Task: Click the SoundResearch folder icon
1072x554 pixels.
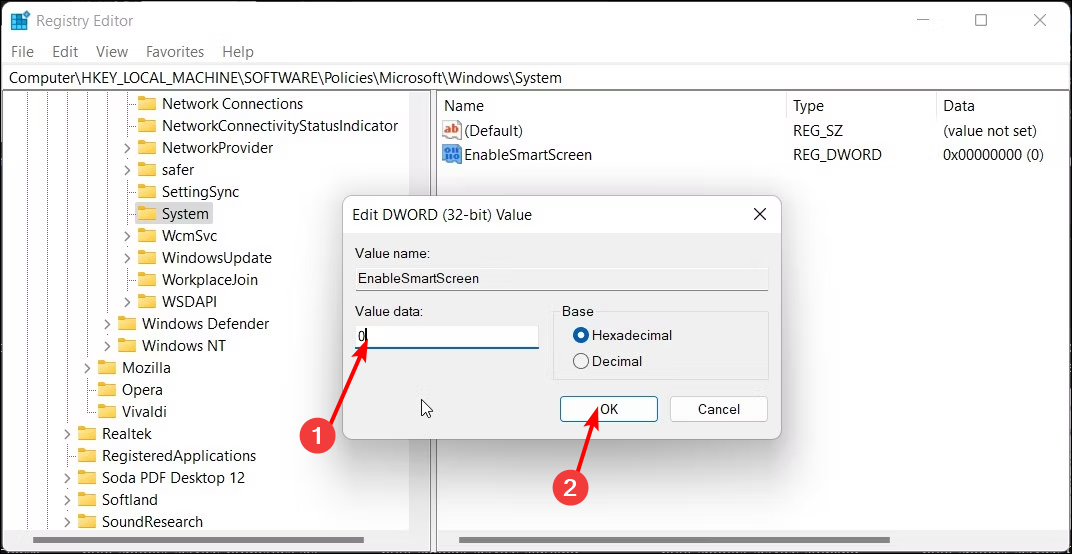Action: pyautogui.click(x=87, y=521)
